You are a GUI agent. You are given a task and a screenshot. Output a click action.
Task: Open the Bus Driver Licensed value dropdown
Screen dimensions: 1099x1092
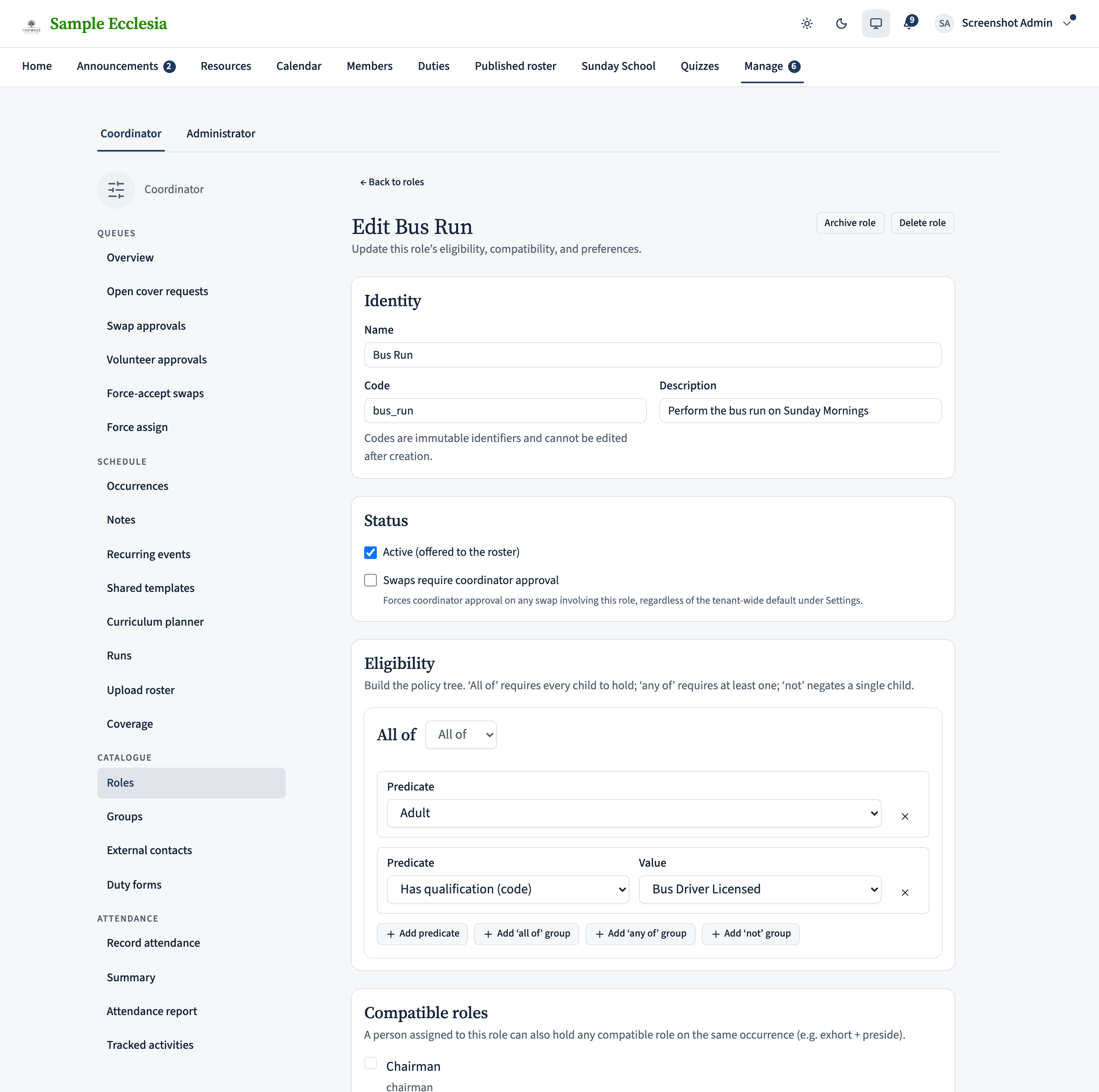759,889
